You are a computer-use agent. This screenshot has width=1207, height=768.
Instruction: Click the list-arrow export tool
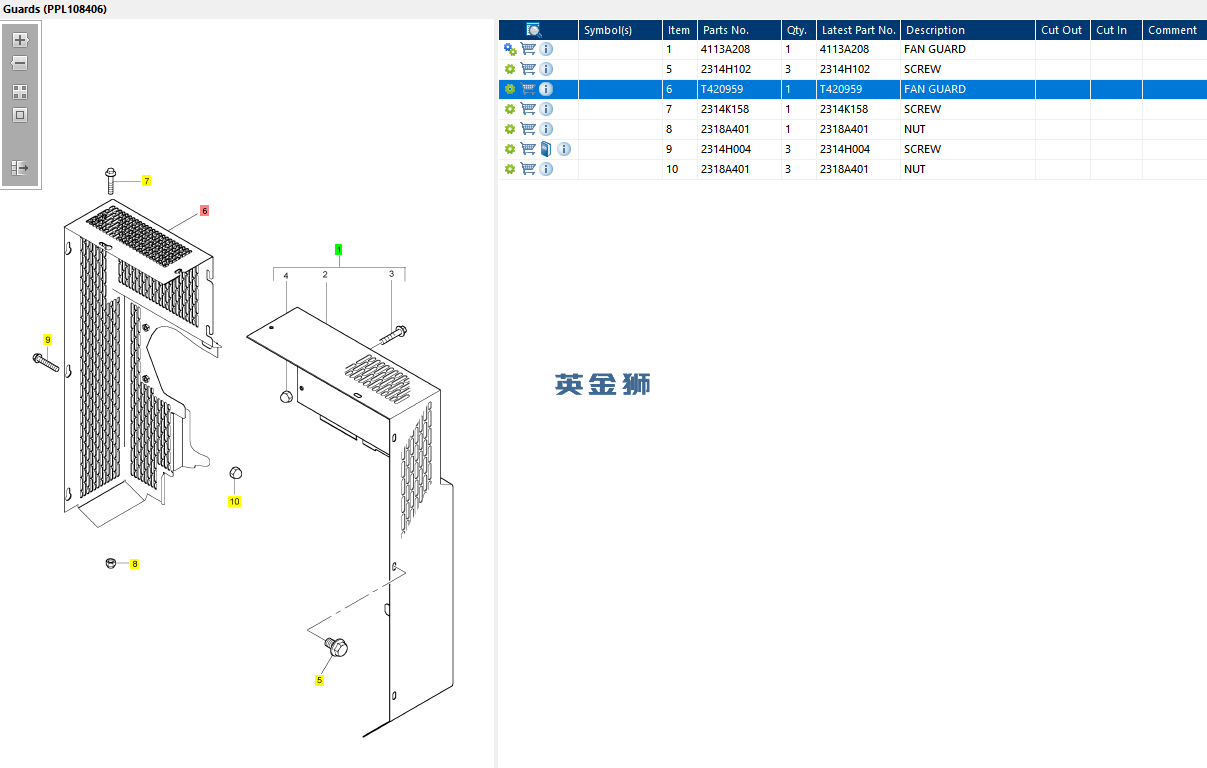20,168
